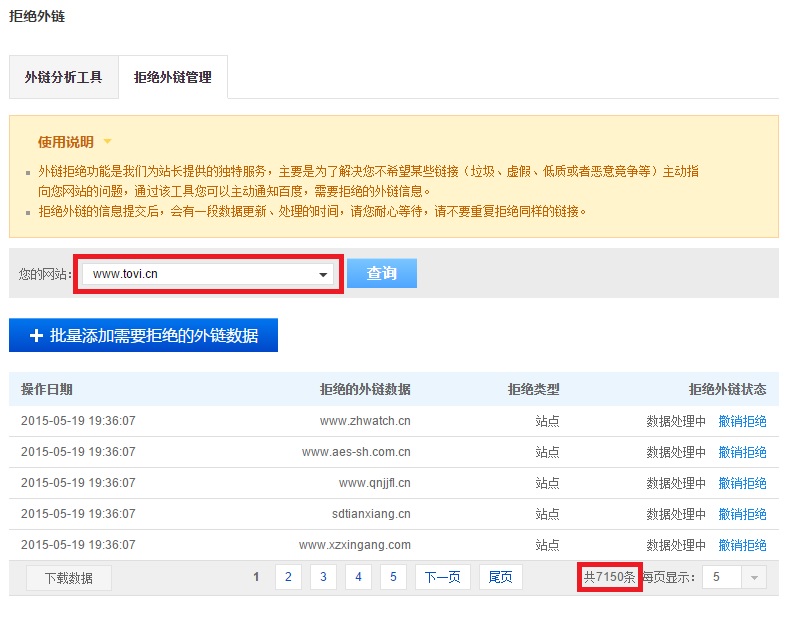Click 下一页 to go to next page

tap(442, 577)
